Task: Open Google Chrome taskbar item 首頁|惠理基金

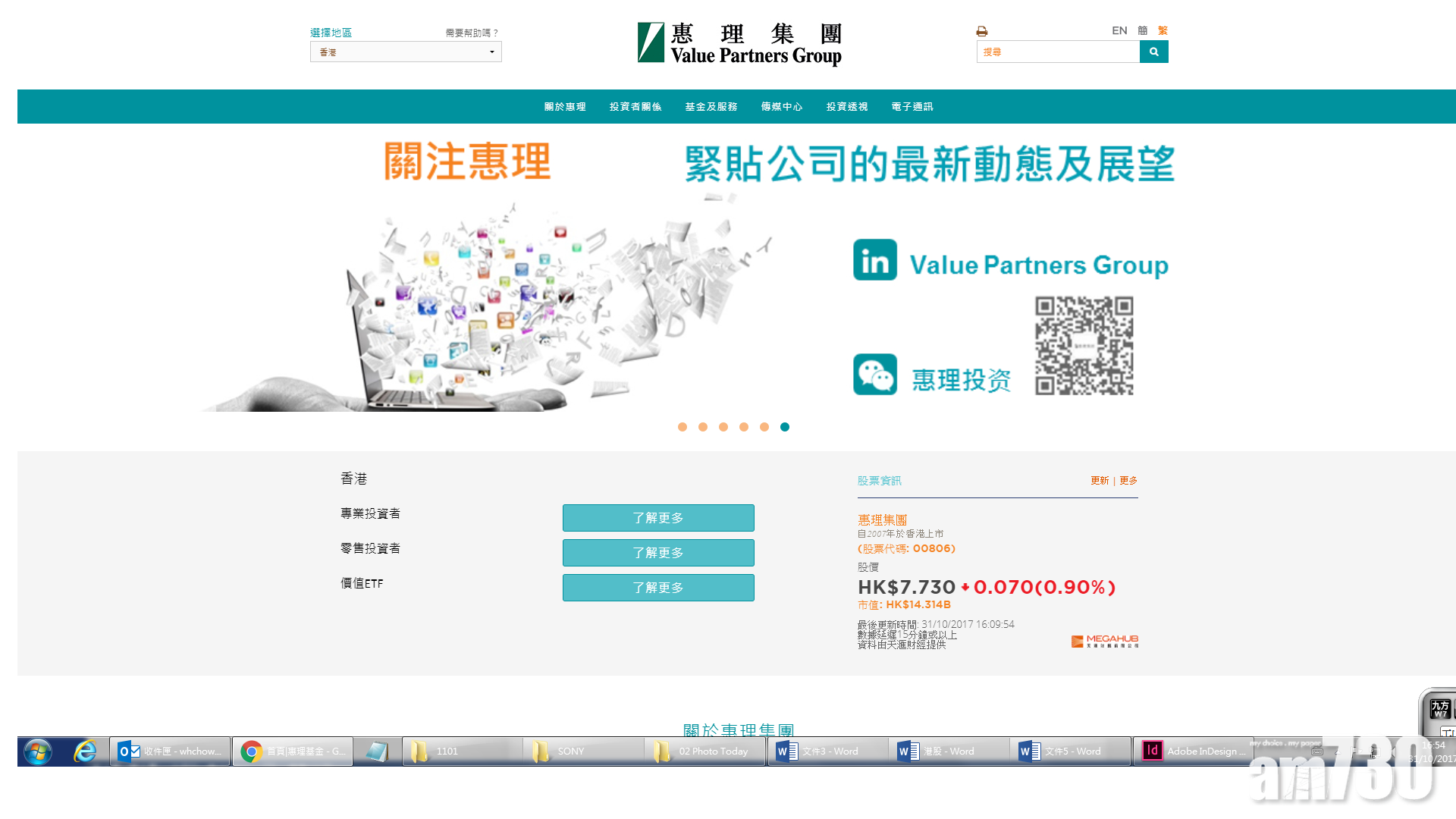Action: pyautogui.click(x=292, y=751)
